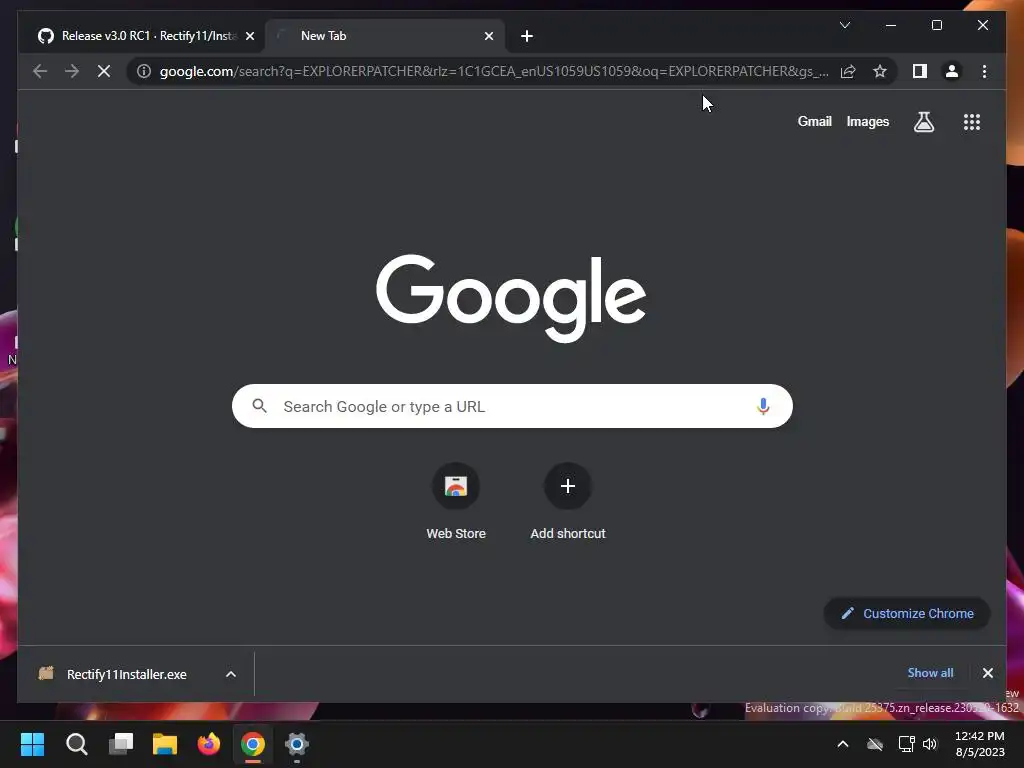The image size is (1024, 768).
Task: Select the New Tab tab
Action: [385, 36]
